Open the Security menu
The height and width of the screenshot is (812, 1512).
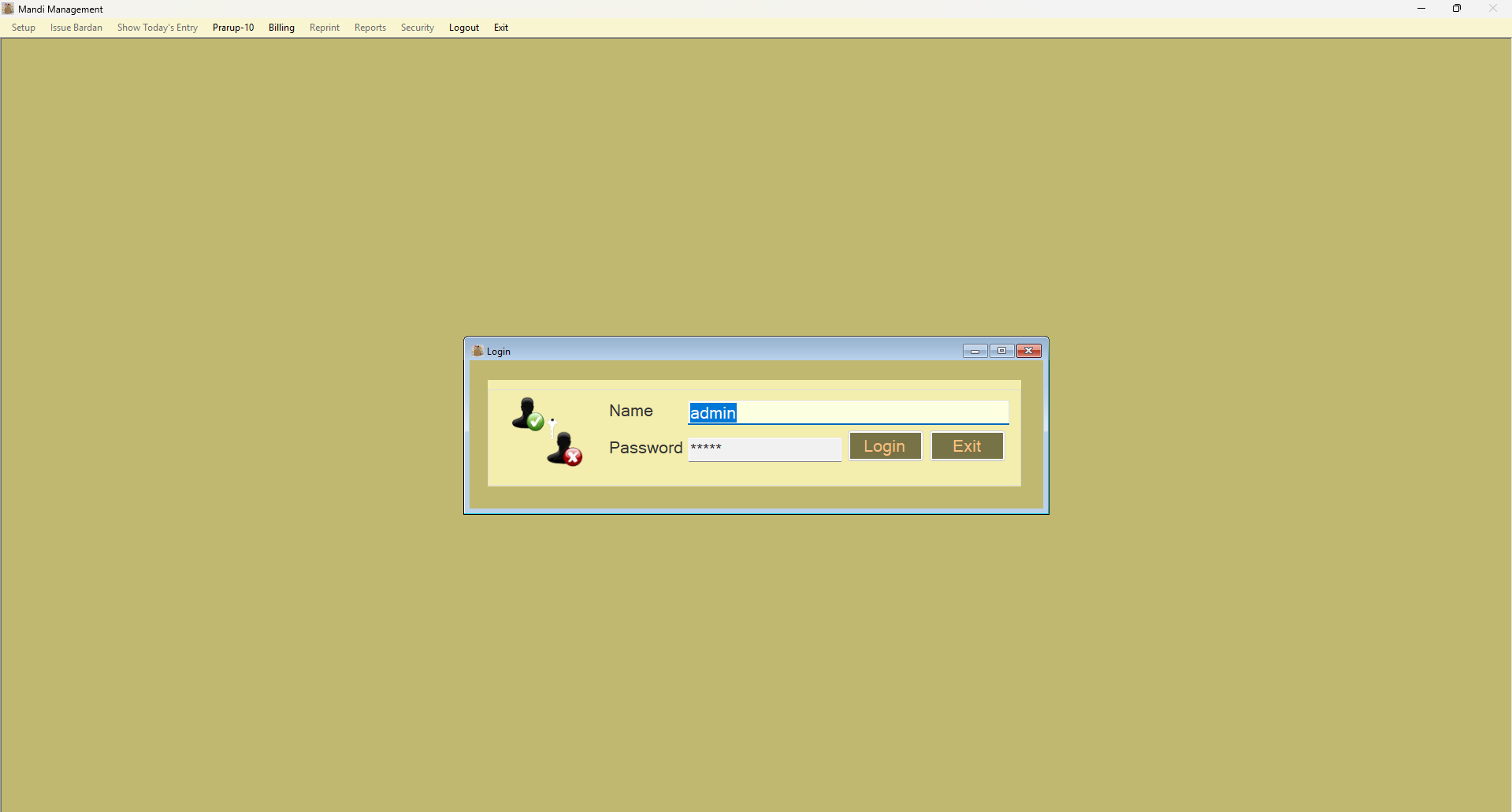[418, 28]
